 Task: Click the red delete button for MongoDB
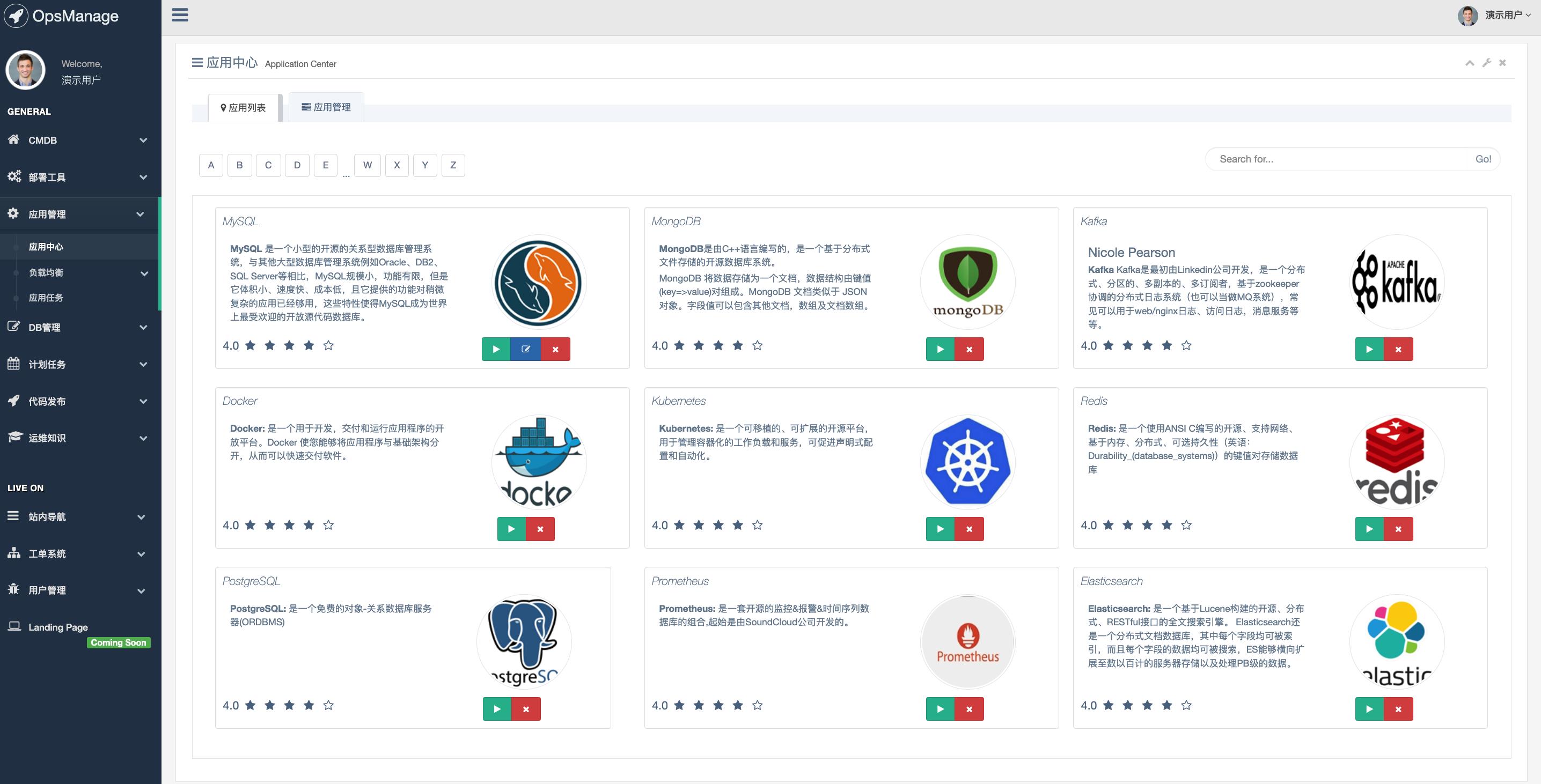[x=969, y=349]
